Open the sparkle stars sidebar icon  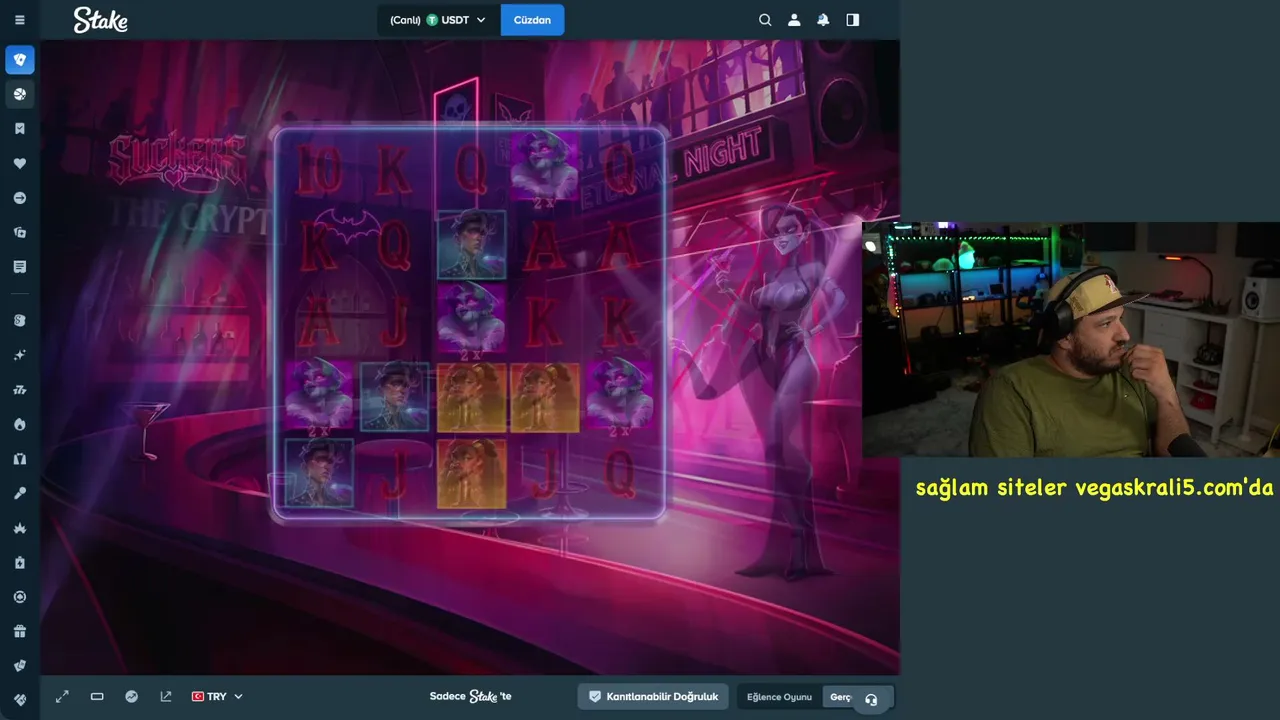coord(20,355)
